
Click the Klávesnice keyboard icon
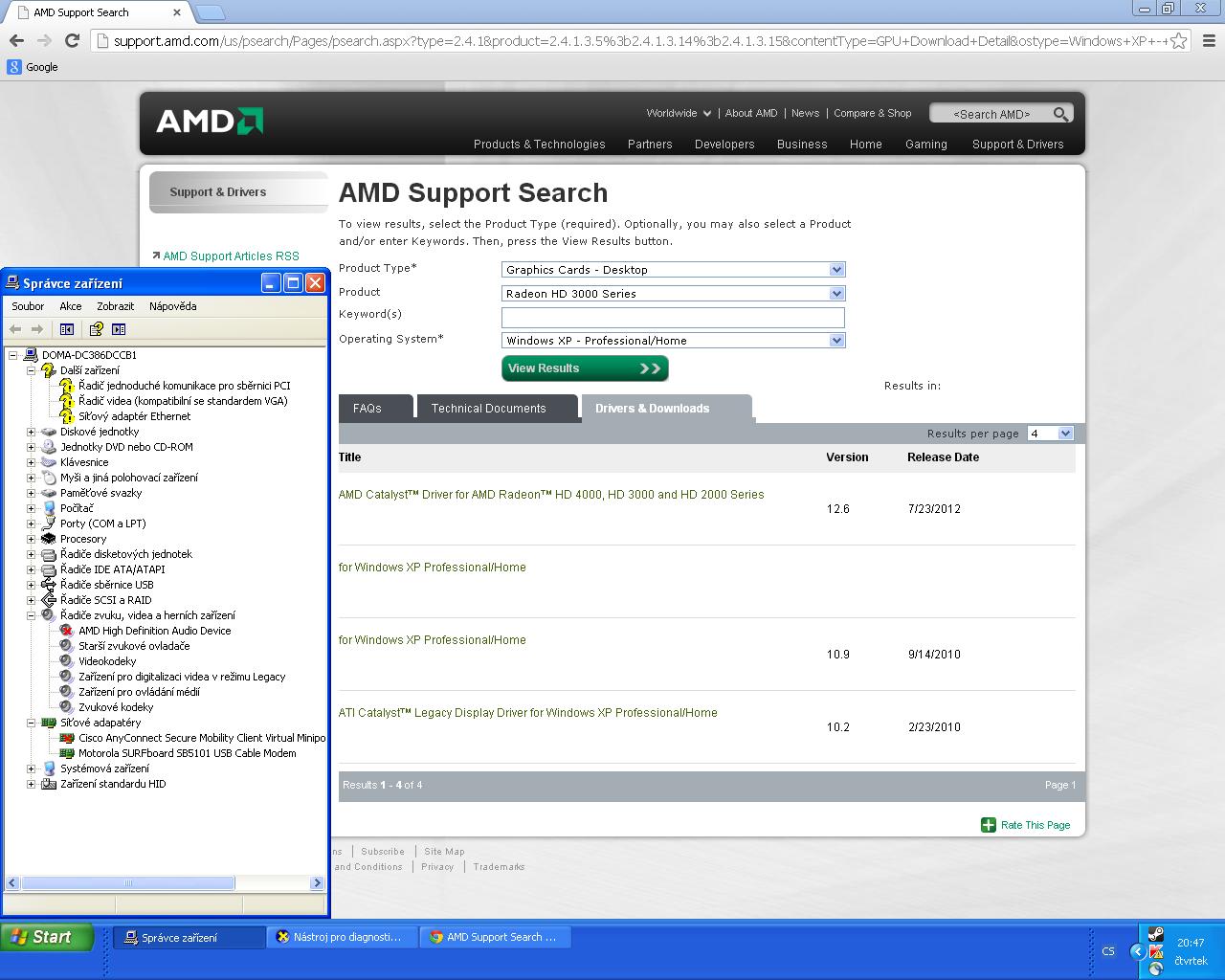[48, 462]
